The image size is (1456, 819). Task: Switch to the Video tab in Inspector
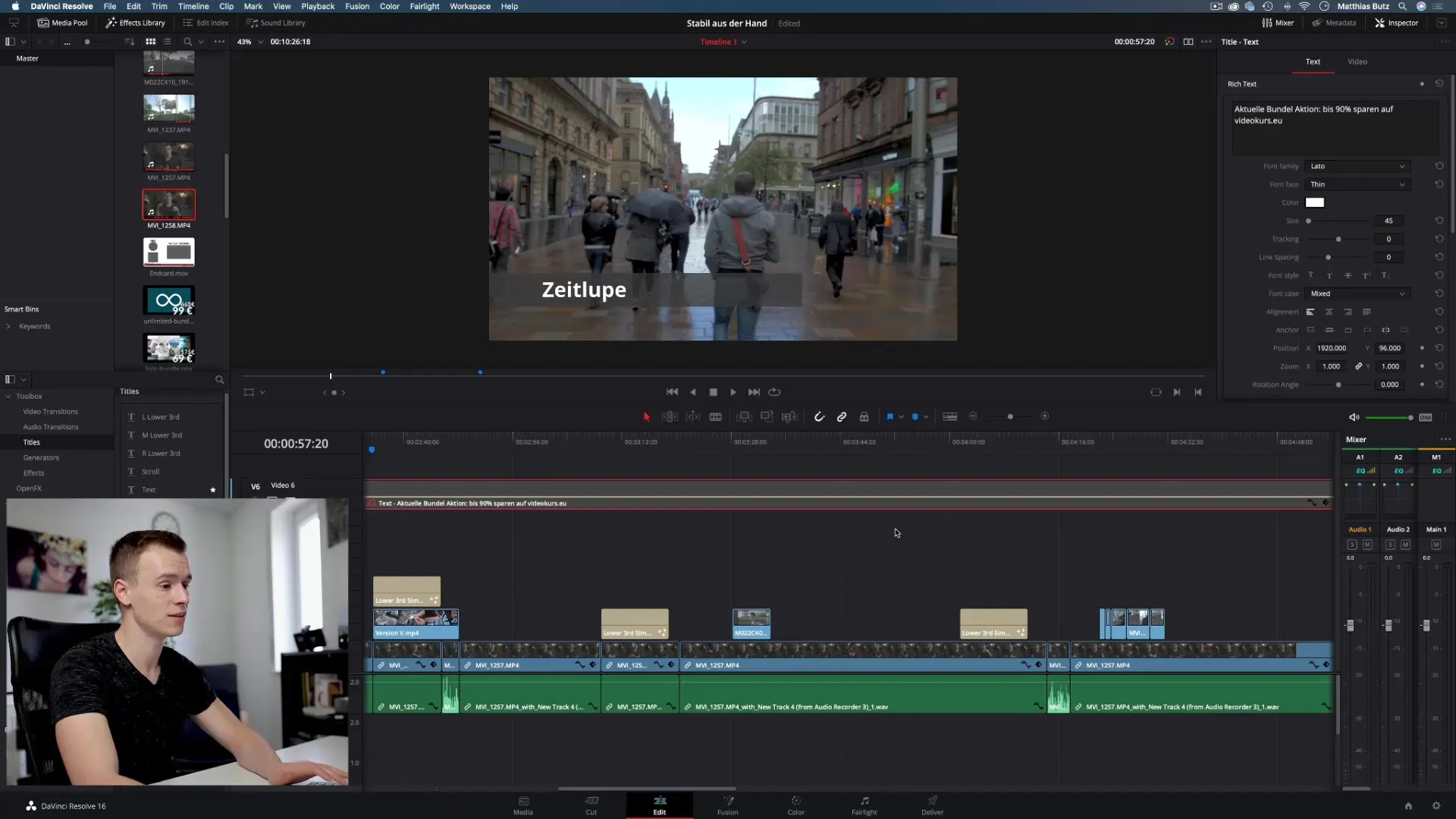click(x=1357, y=62)
